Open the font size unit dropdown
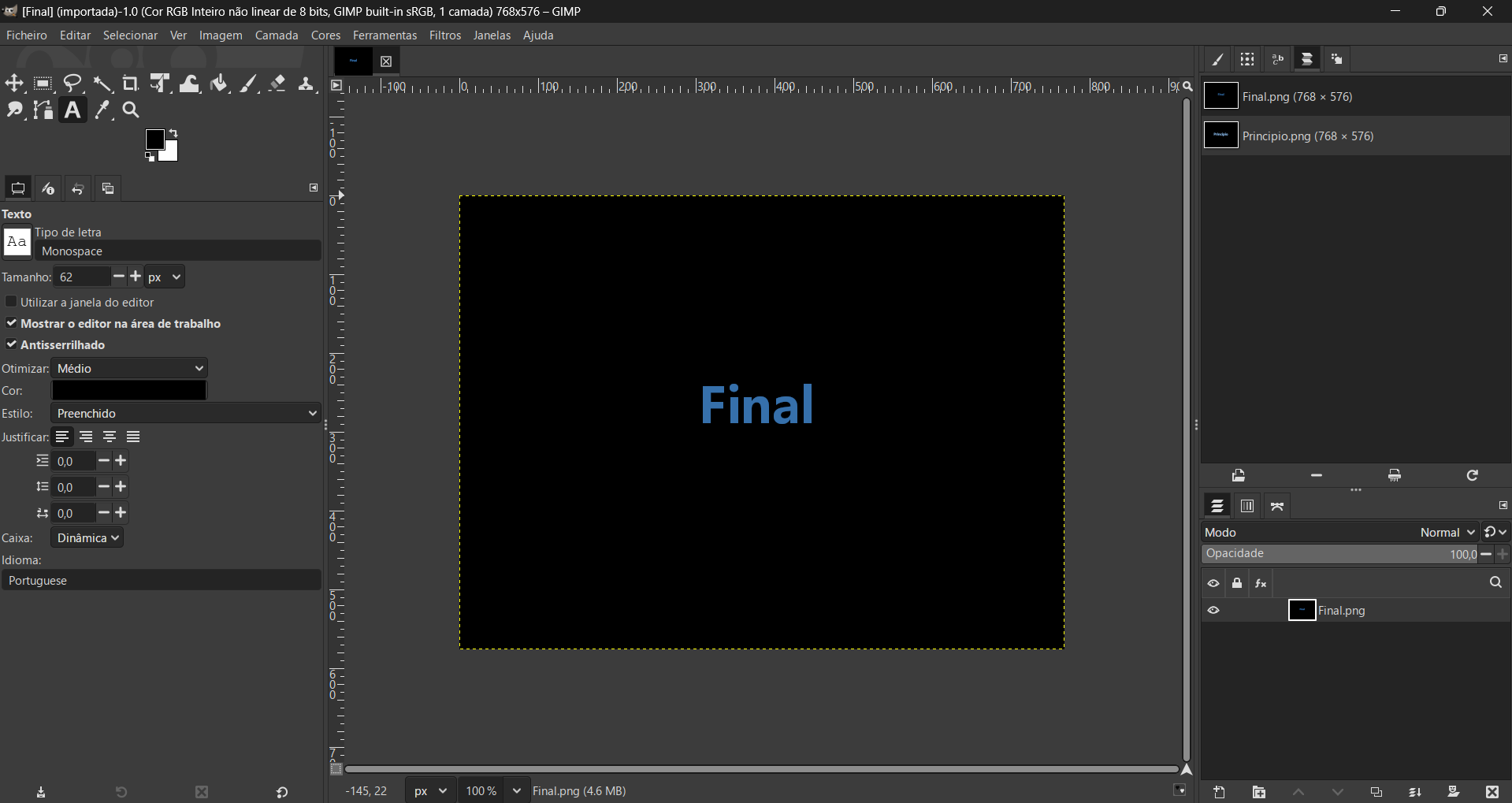 click(x=165, y=277)
